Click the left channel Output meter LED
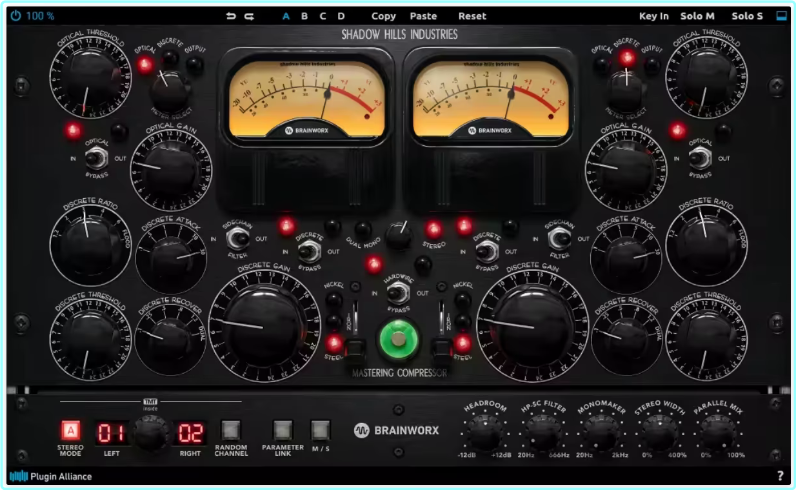Image resolution: width=796 pixels, height=490 pixels. [194, 64]
